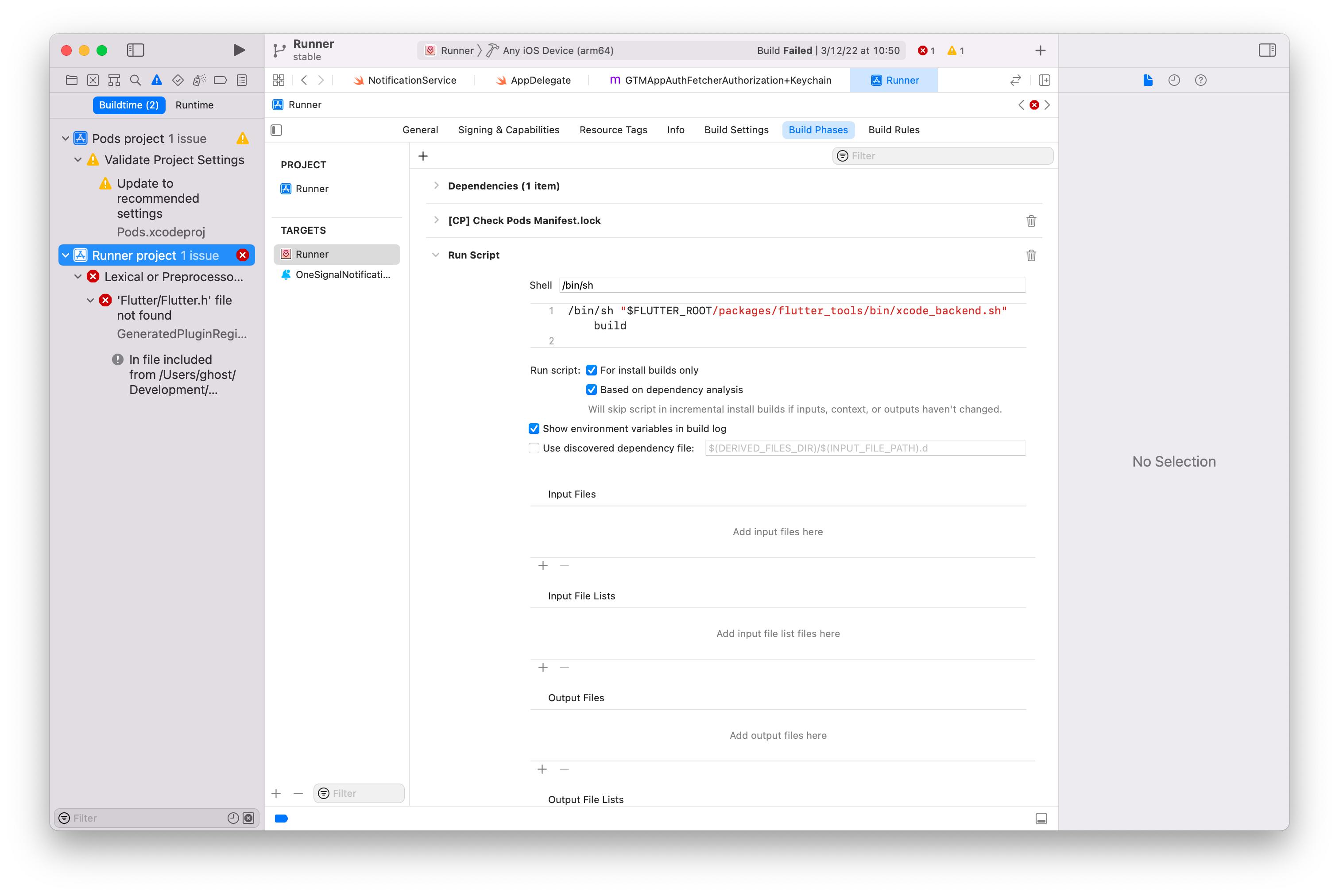Open Signing & Capabilities tab
The height and width of the screenshot is (896, 1339).
(509, 130)
